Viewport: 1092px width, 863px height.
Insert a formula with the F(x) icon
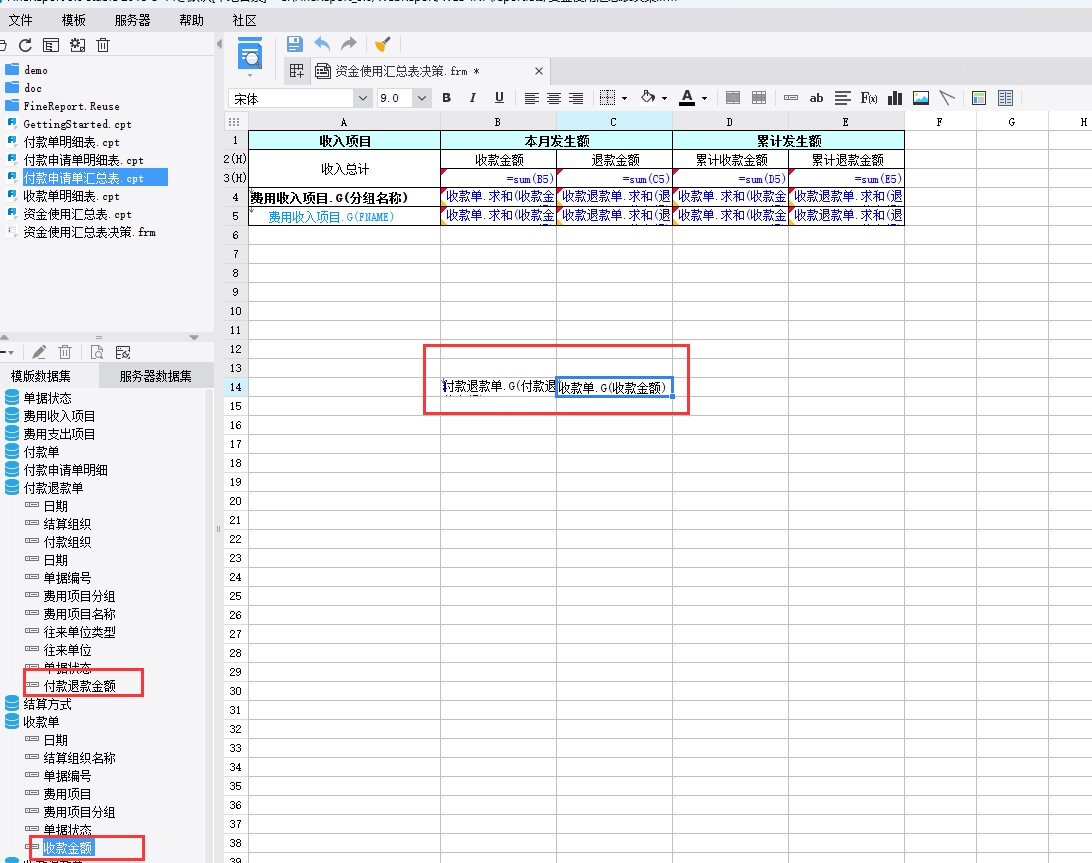(x=868, y=98)
